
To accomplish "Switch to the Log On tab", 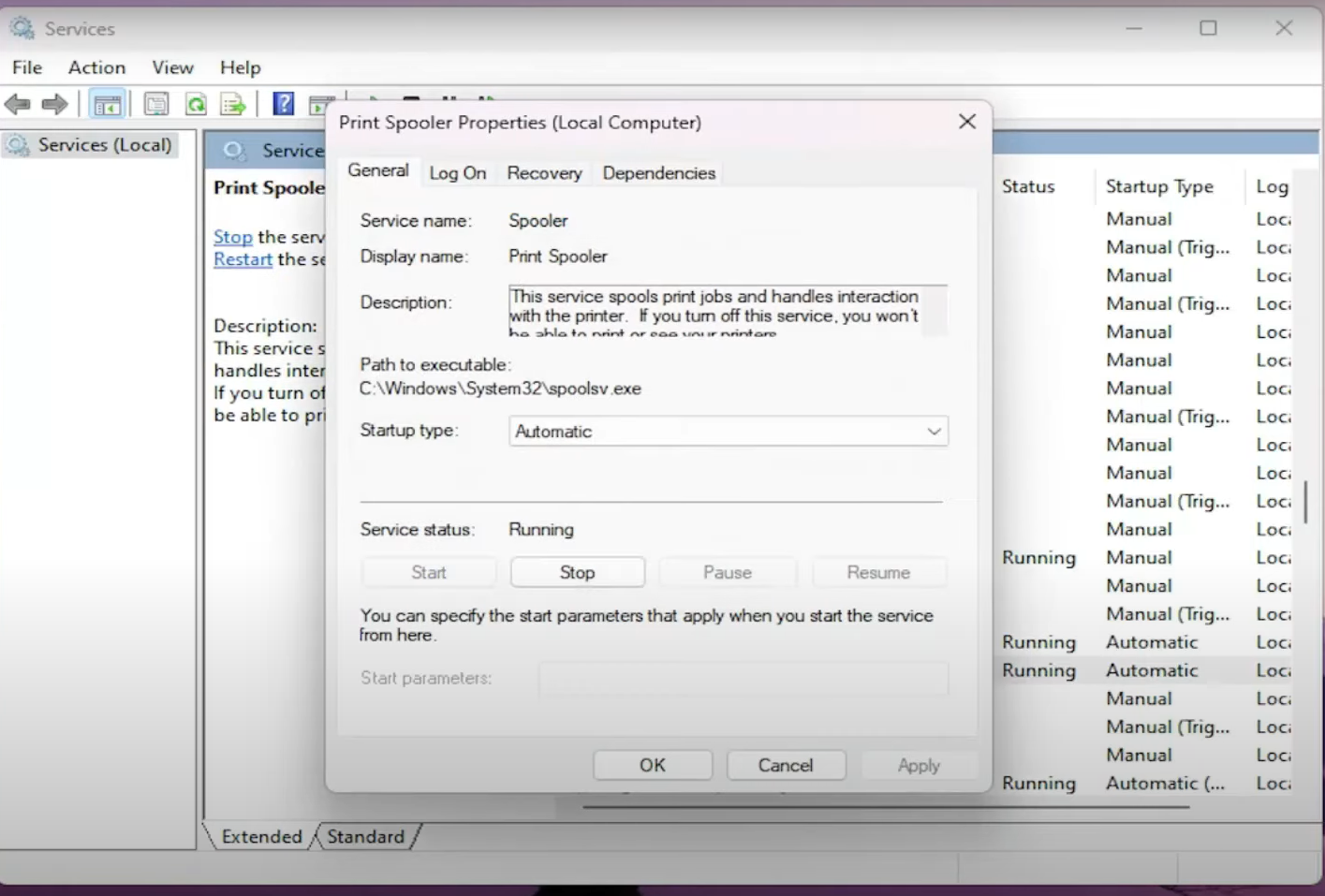I will click(458, 172).
